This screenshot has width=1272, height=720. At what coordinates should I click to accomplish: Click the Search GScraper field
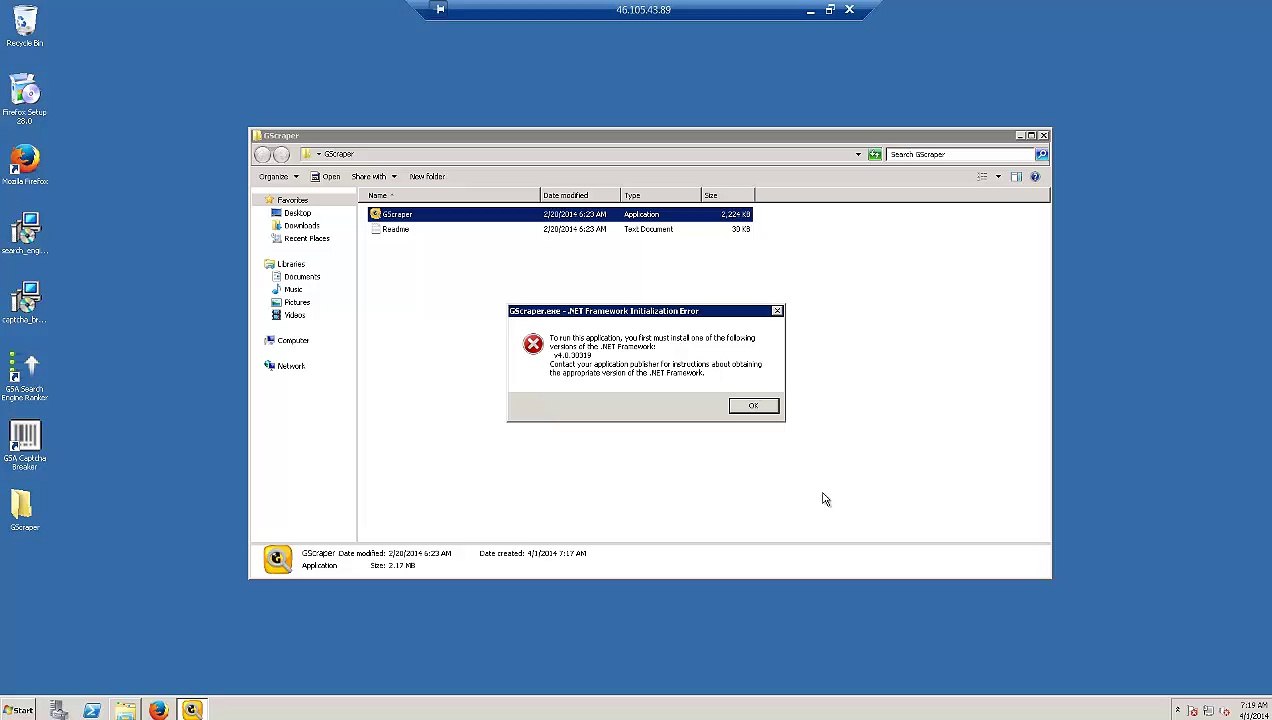coord(960,154)
